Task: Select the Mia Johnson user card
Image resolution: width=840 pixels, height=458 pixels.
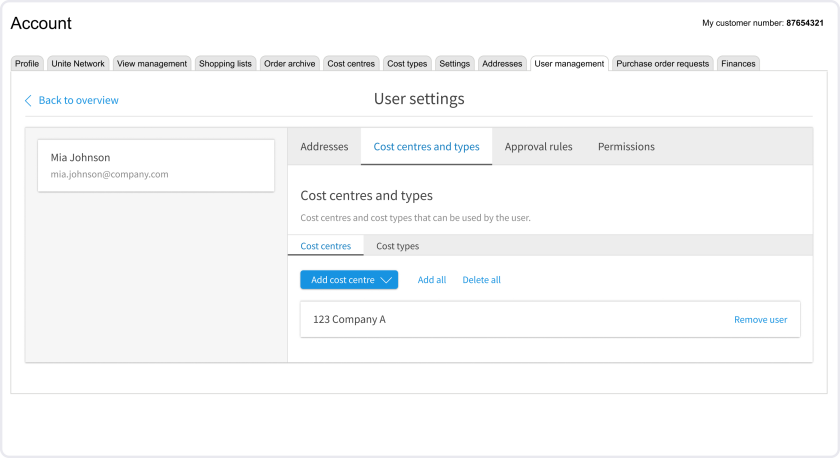Action: [x=155, y=165]
